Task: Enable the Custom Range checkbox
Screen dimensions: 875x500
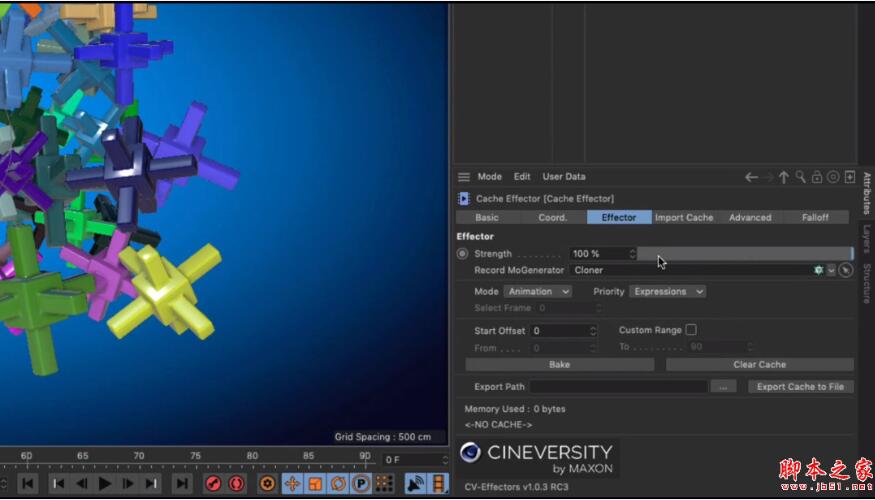Action: coord(691,330)
